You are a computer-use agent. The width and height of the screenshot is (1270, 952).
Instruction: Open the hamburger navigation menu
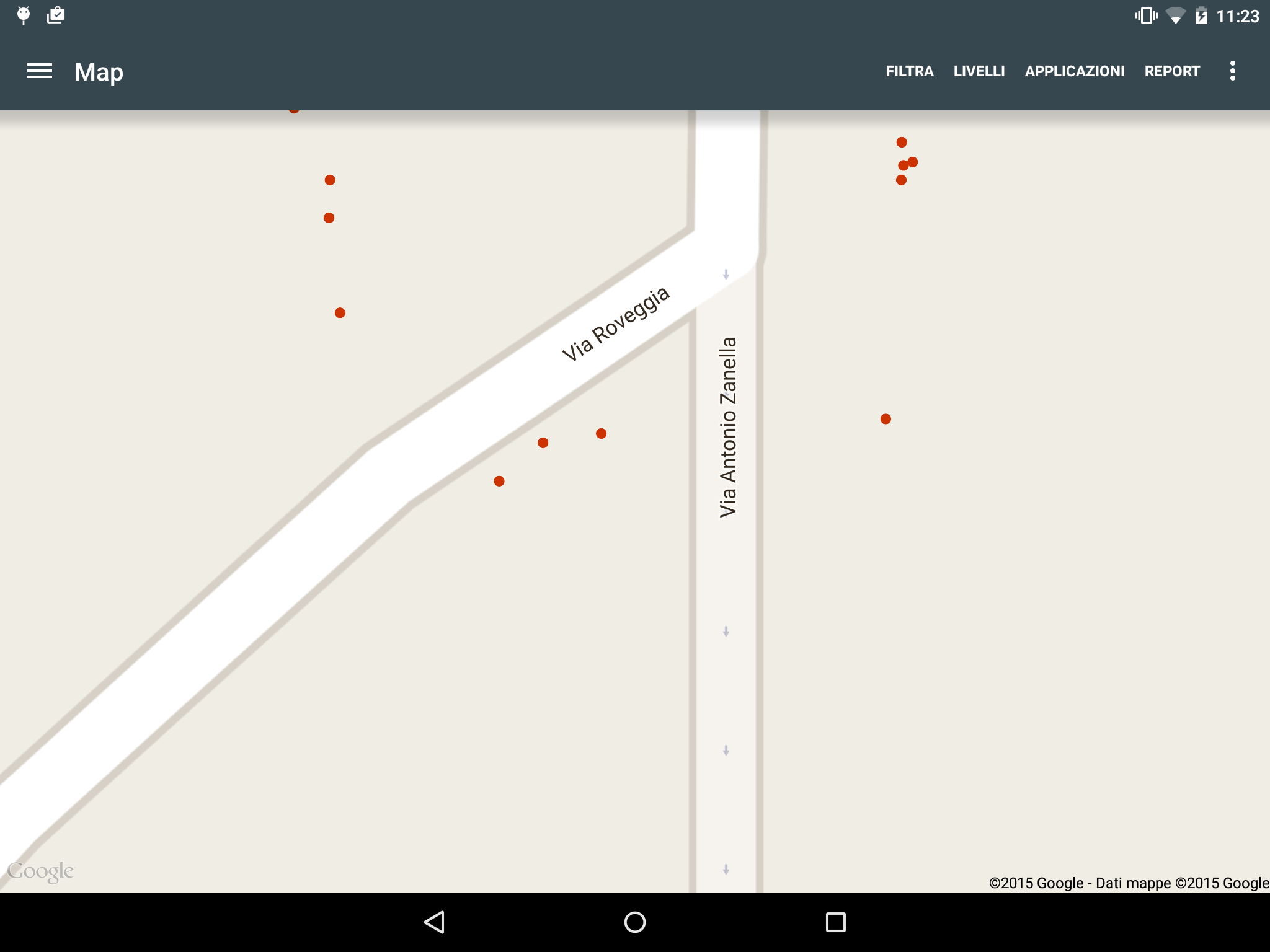point(40,71)
